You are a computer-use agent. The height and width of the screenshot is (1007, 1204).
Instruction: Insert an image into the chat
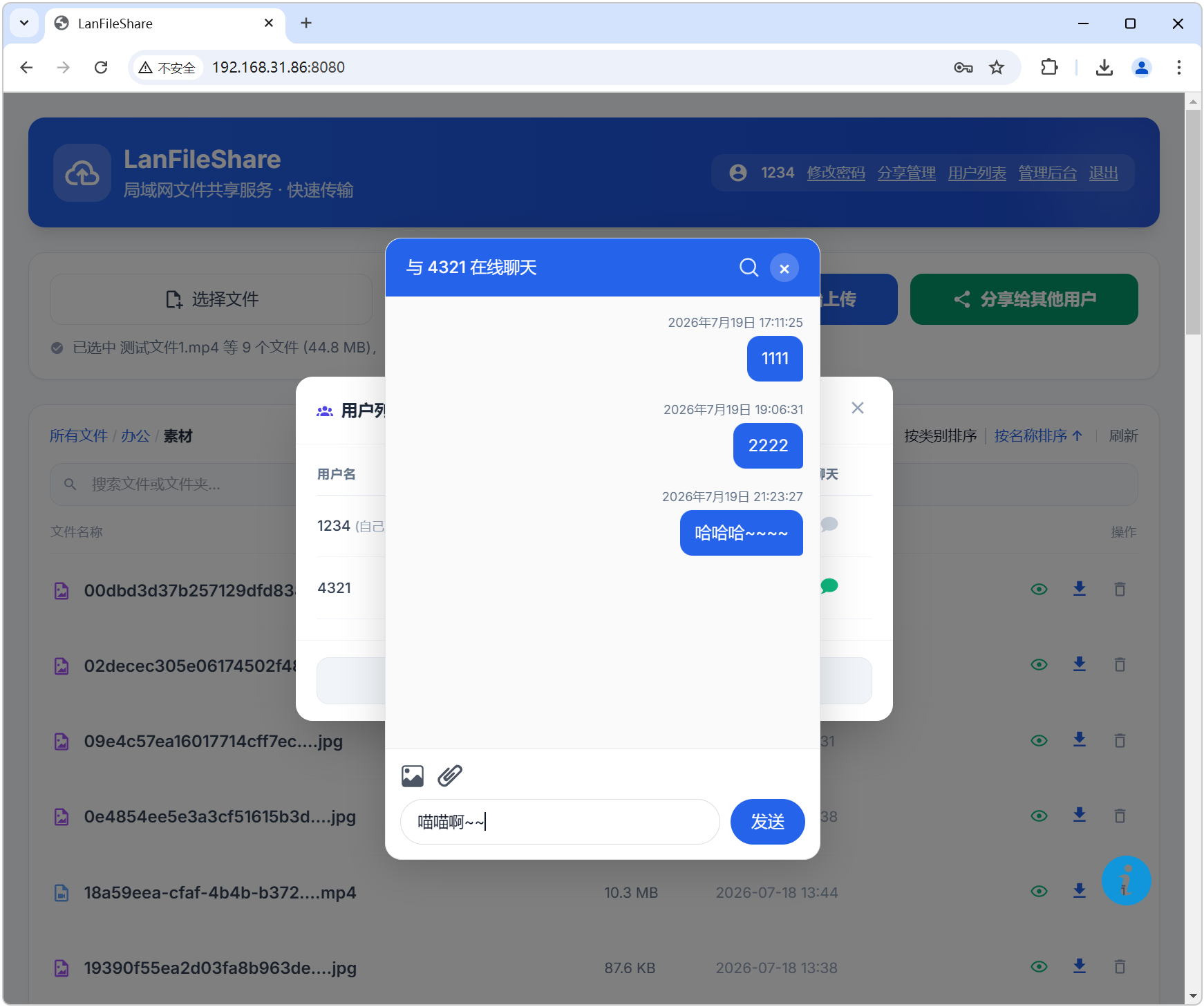tap(413, 776)
